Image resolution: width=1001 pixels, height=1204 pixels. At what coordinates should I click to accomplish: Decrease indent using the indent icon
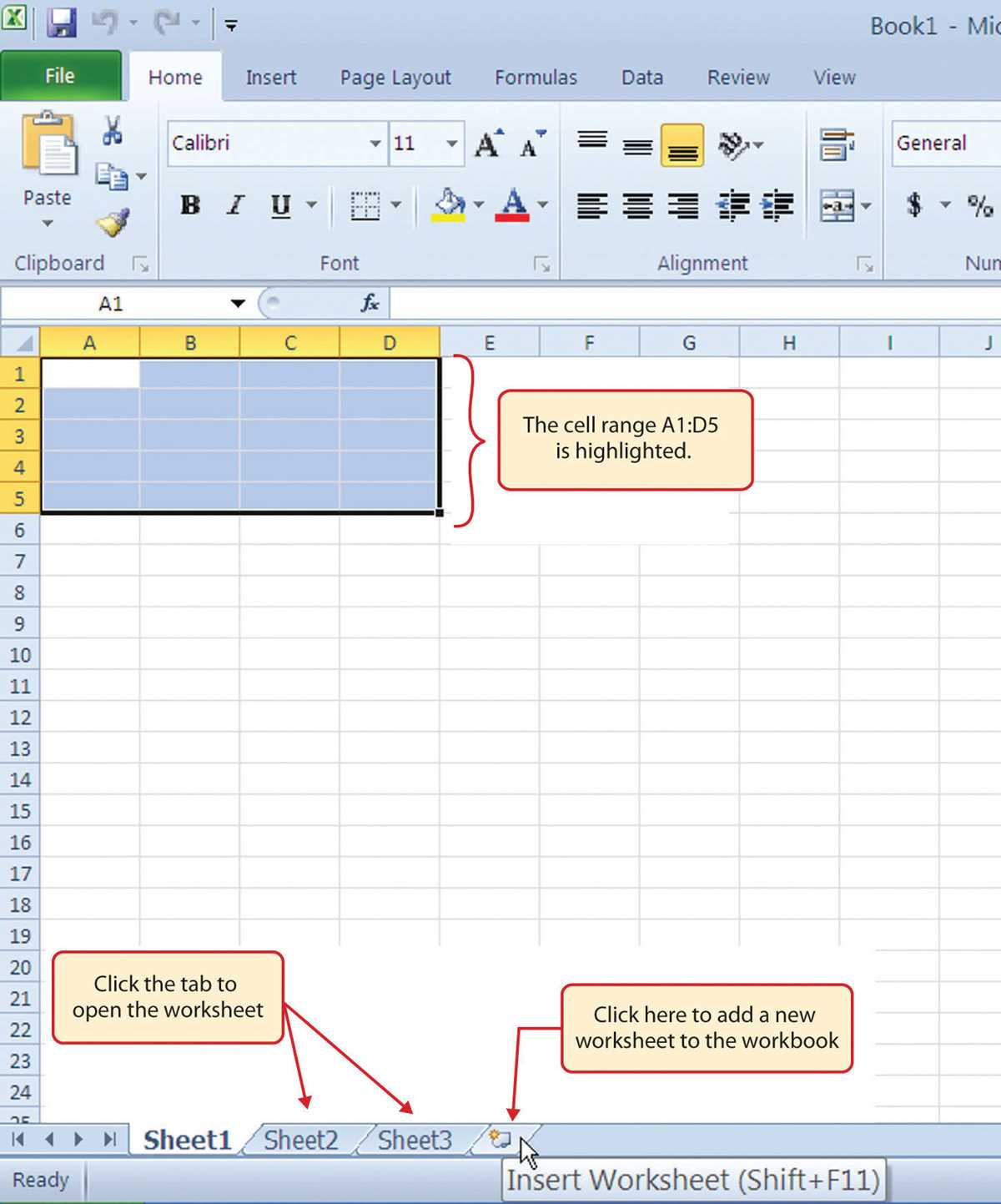[733, 205]
